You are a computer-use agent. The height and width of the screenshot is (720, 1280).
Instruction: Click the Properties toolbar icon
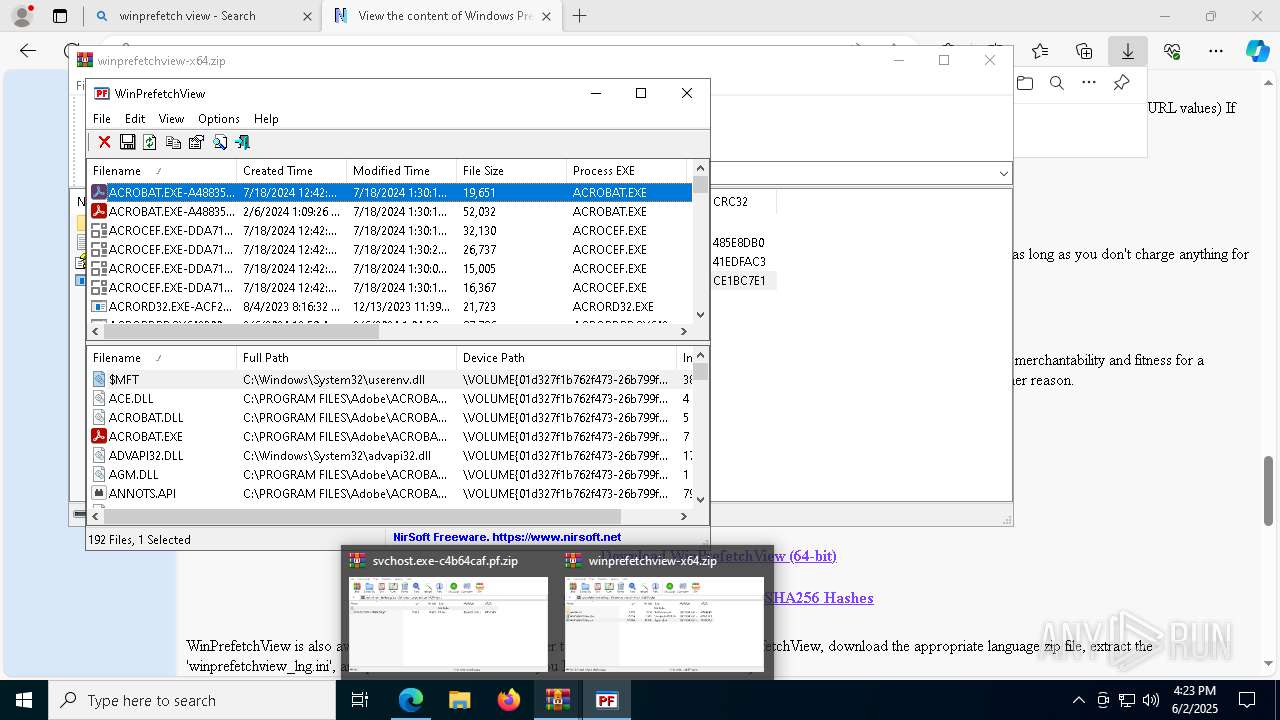point(196,142)
